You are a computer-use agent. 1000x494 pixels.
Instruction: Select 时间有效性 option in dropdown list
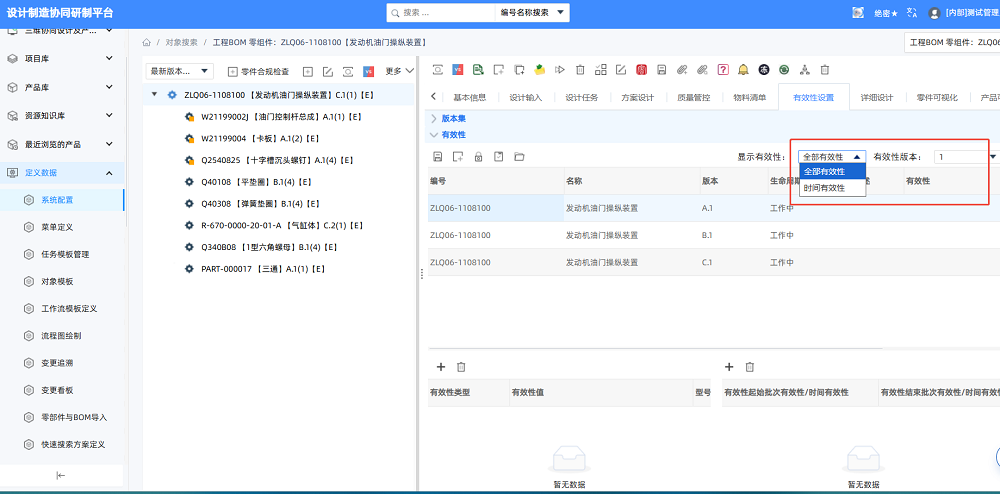point(832,188)
